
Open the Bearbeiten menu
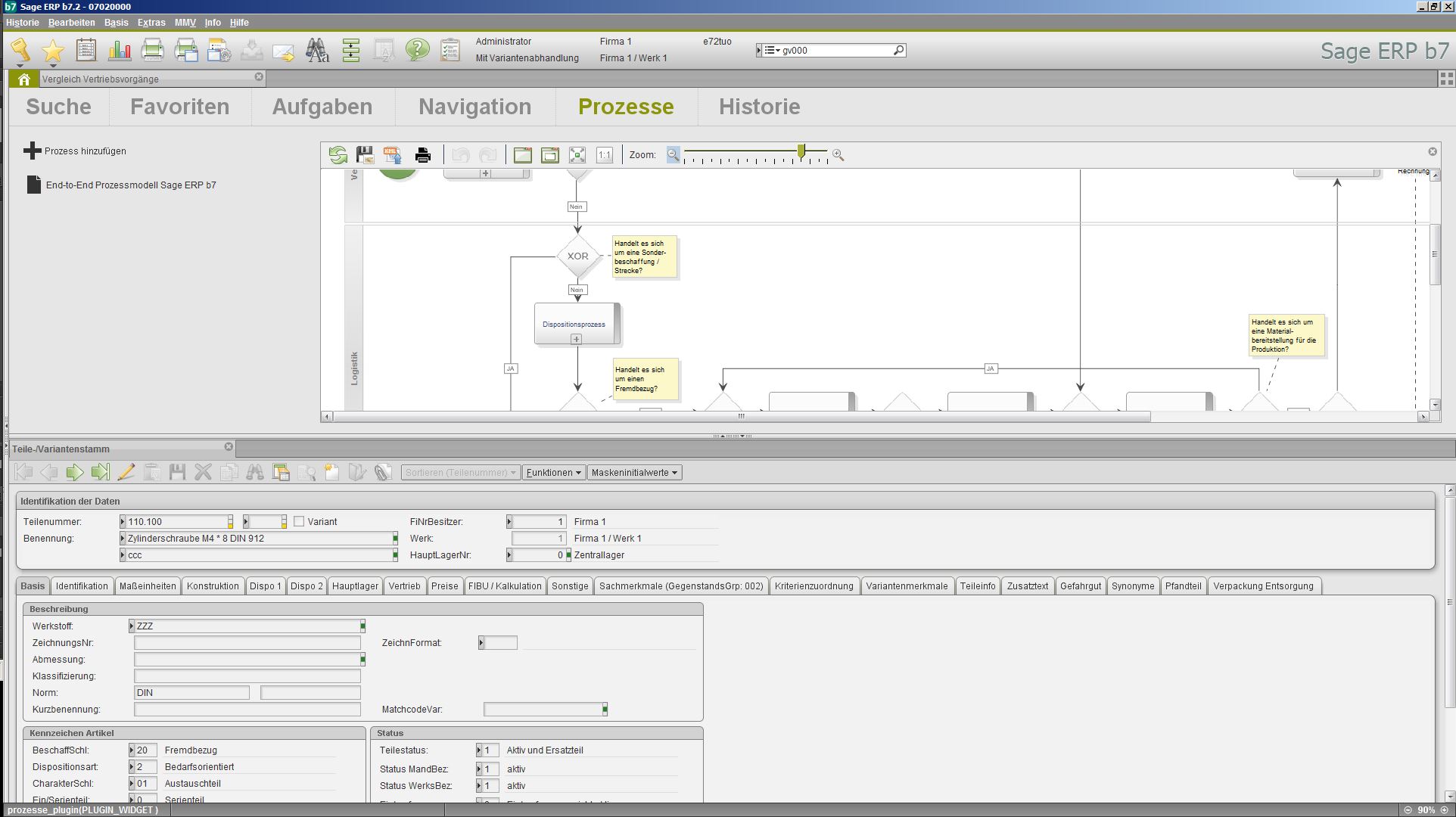click(x=72, y=23)
